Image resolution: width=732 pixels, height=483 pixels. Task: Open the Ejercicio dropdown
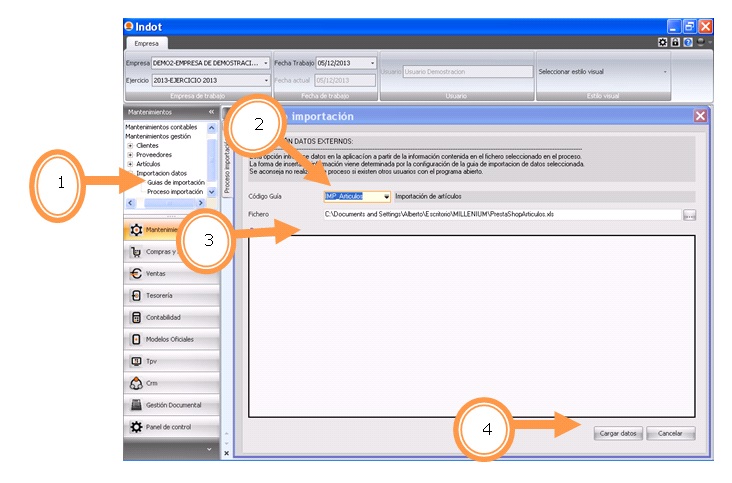[265, 80]
